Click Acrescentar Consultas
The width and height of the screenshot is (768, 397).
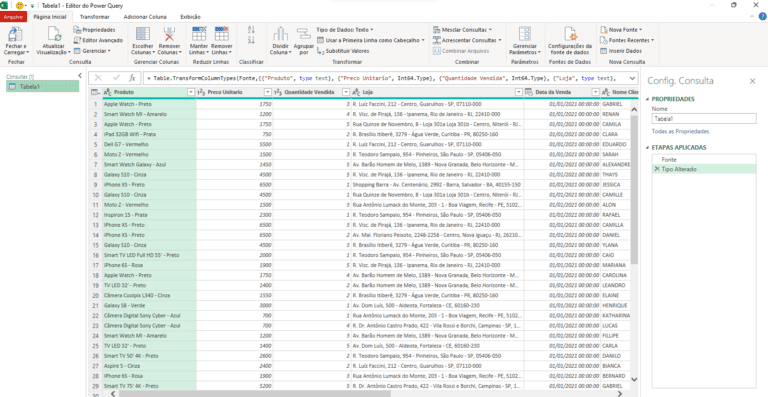467,40
